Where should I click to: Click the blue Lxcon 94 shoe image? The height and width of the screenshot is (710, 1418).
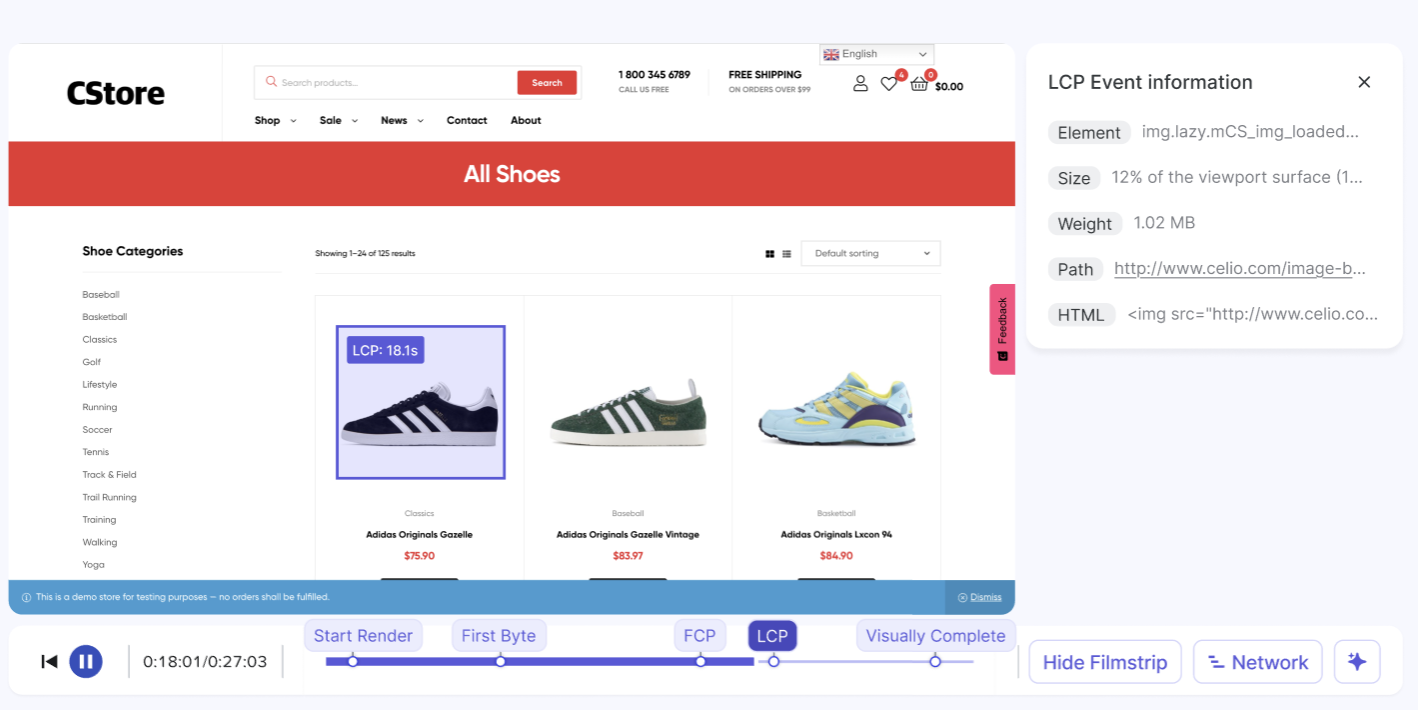coord(836,408)
